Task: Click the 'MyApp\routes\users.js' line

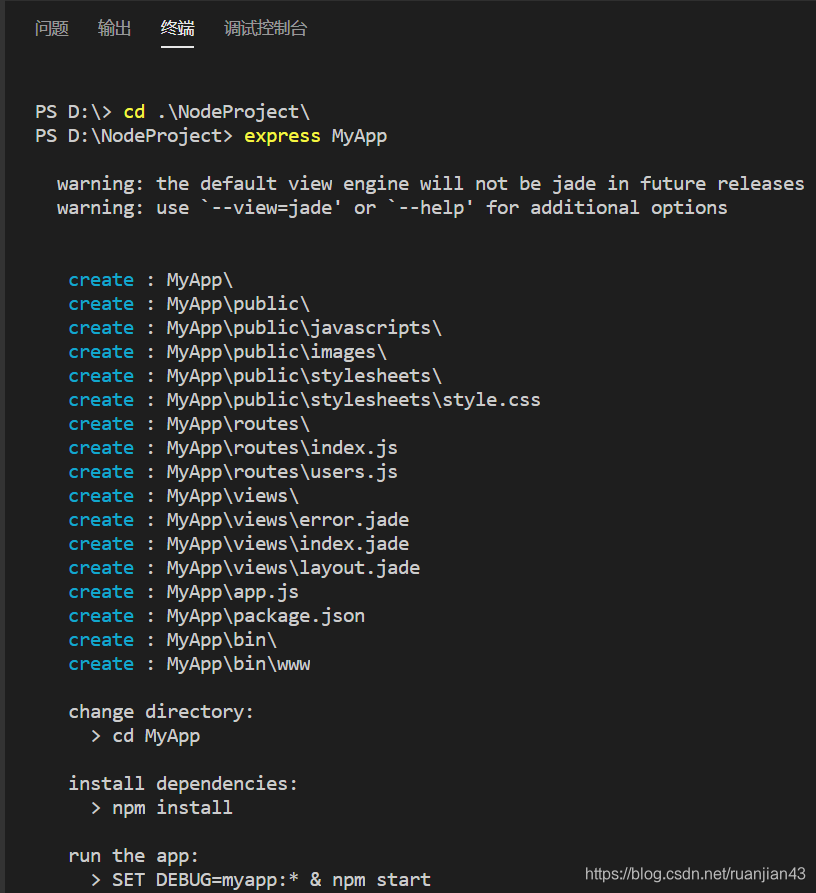Action: [x=233, y=472]
